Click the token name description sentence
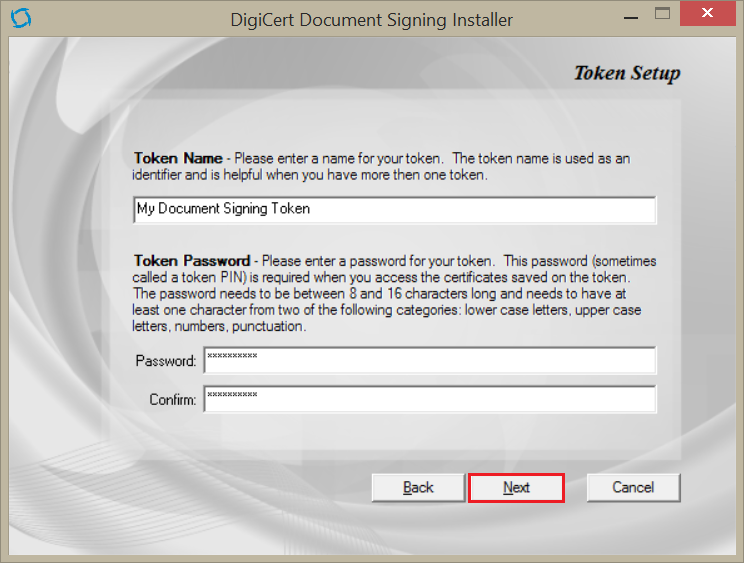This screenshot has height=563, width=744. pos(400,167)
